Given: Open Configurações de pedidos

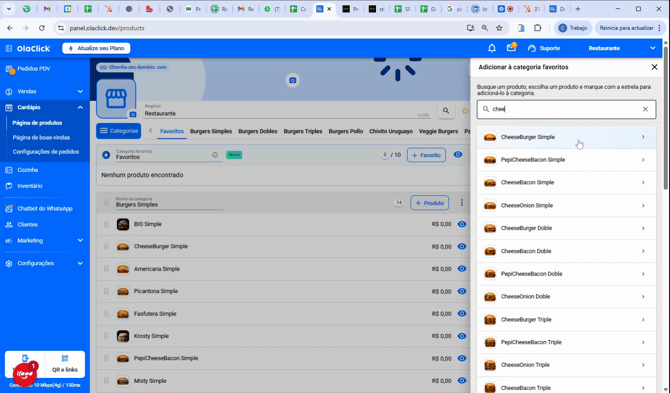Looking at the screenshot, I should click(x=46, y=152).
